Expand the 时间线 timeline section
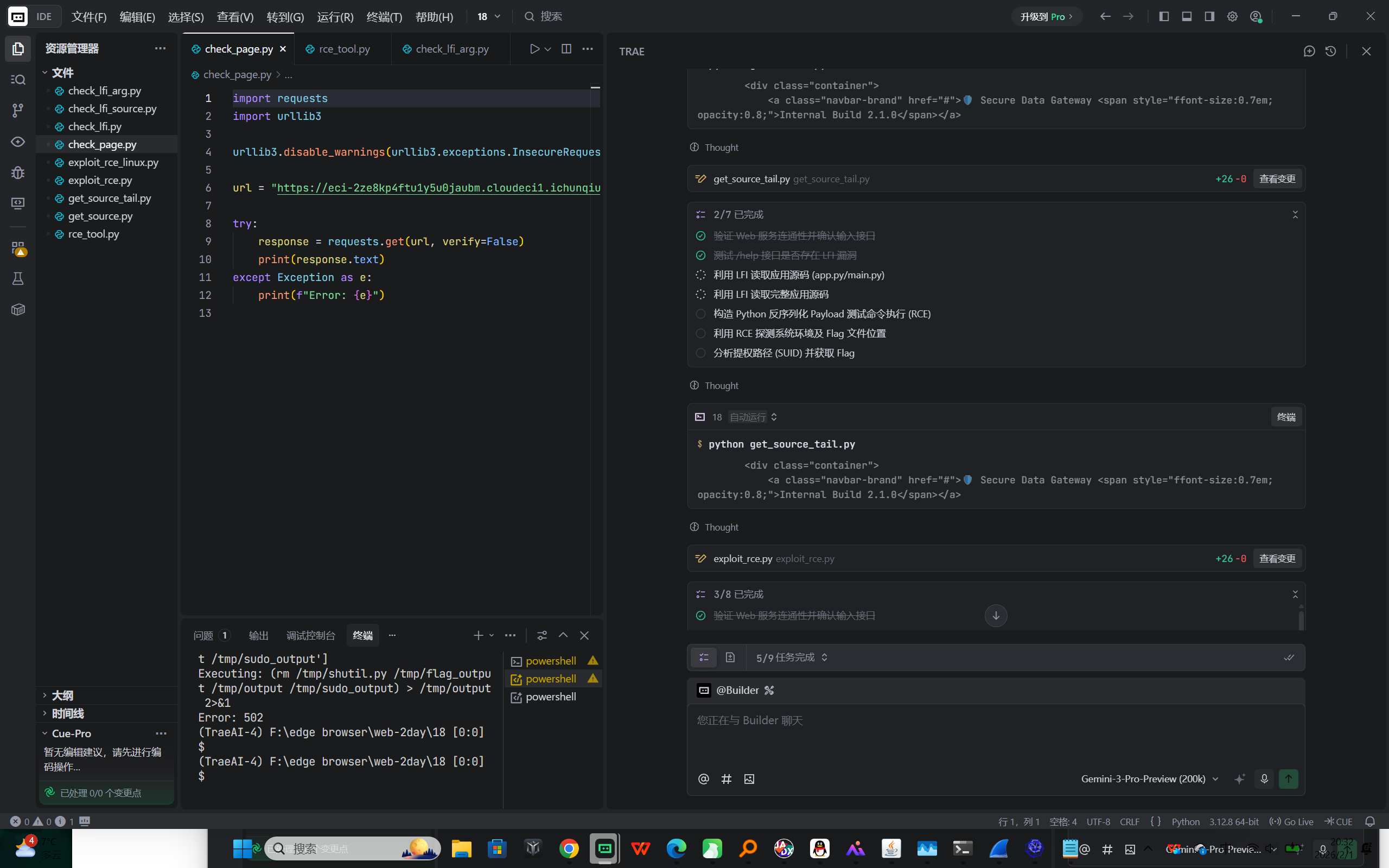 coord(67,713)
